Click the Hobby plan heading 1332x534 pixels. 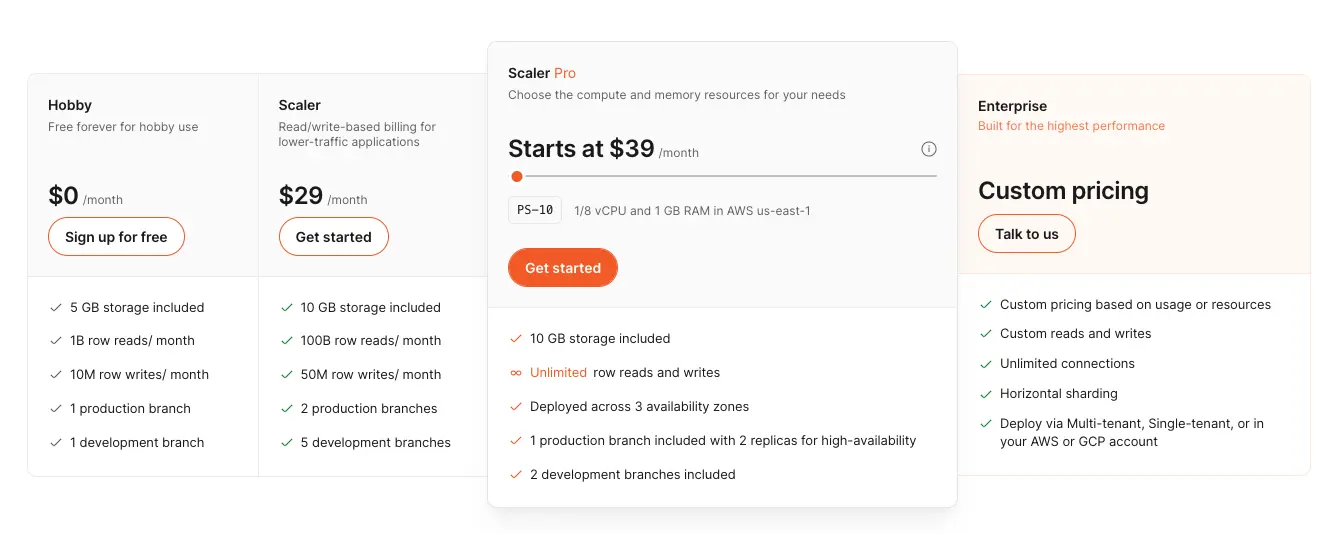point(70,105)
